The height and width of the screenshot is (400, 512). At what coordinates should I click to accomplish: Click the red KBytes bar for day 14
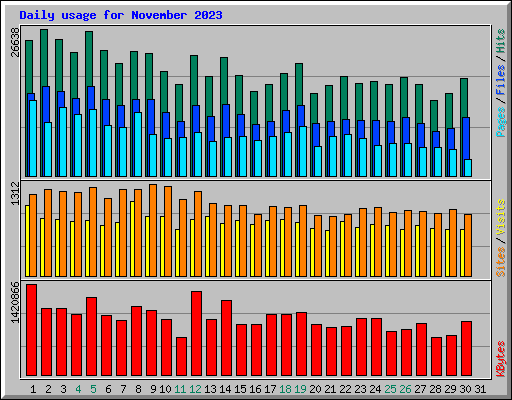[226, 338]
